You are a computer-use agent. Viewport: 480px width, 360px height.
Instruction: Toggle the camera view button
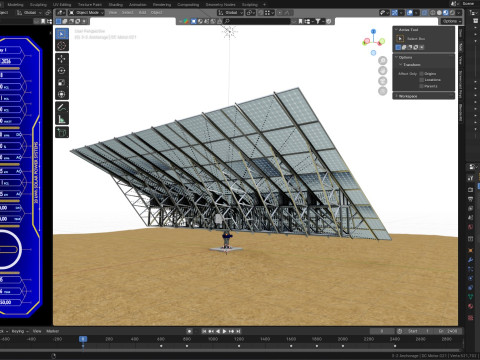pos(383,81)
